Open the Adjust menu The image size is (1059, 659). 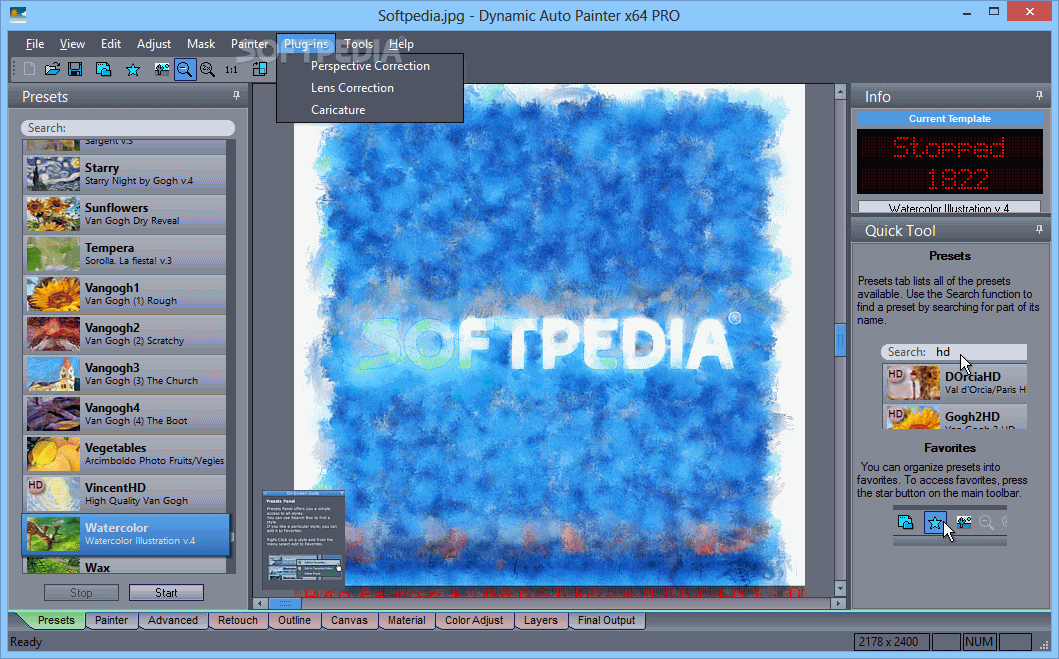[x=154, y=44]
